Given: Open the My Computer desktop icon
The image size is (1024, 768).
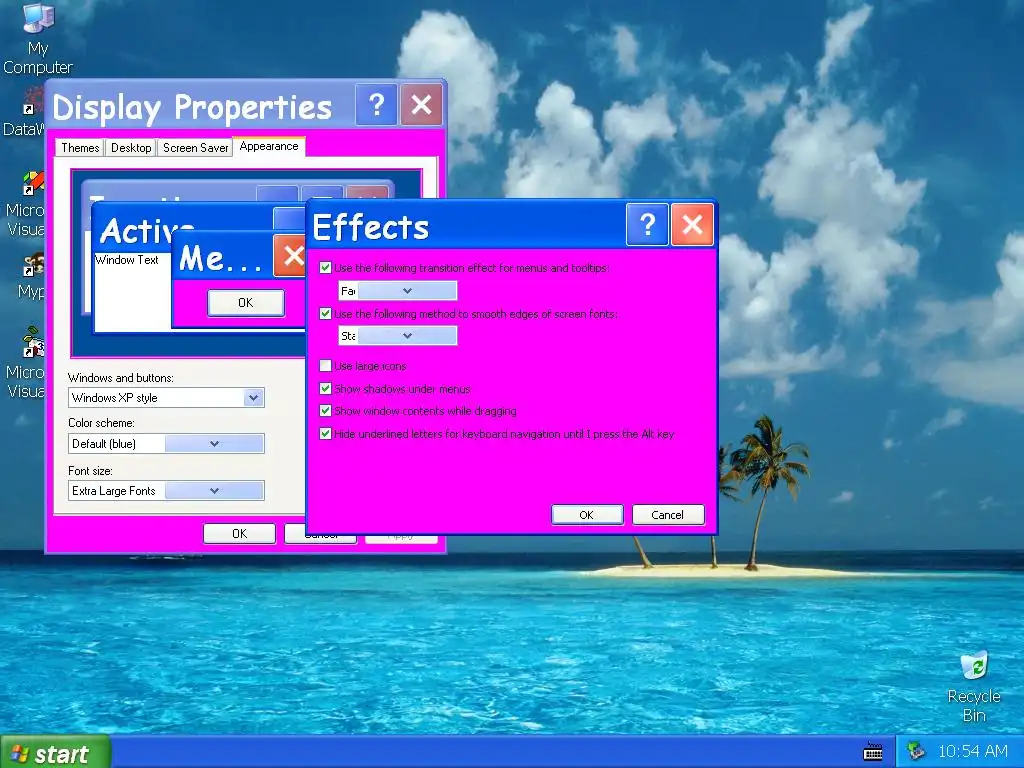Looking at the screenshot, I should 38,38.
